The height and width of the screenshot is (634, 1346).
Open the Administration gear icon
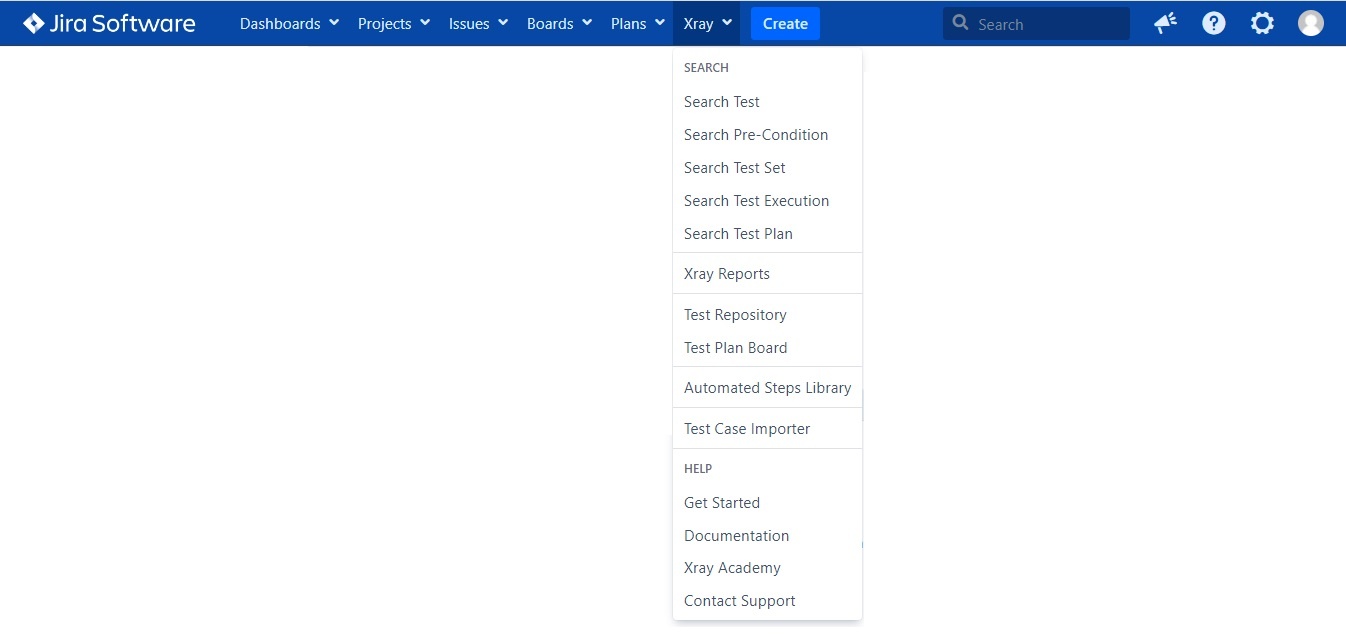click(1263, 23)
